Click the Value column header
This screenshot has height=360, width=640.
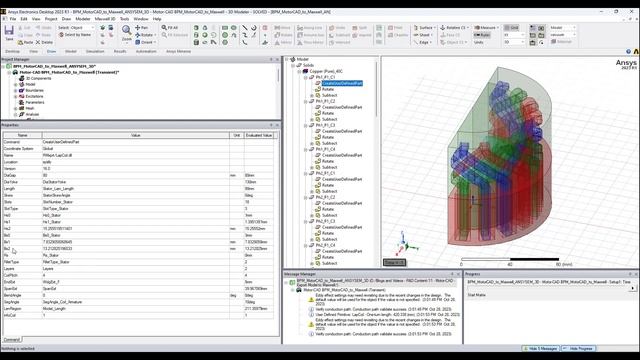pyautogui.click(x=136, y=135)
